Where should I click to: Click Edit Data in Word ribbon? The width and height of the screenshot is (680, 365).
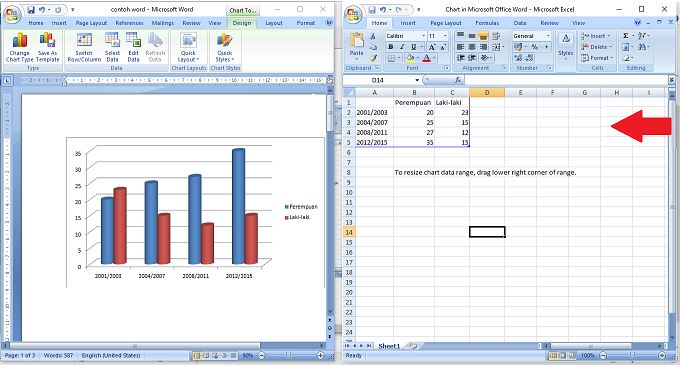[133, 47]
